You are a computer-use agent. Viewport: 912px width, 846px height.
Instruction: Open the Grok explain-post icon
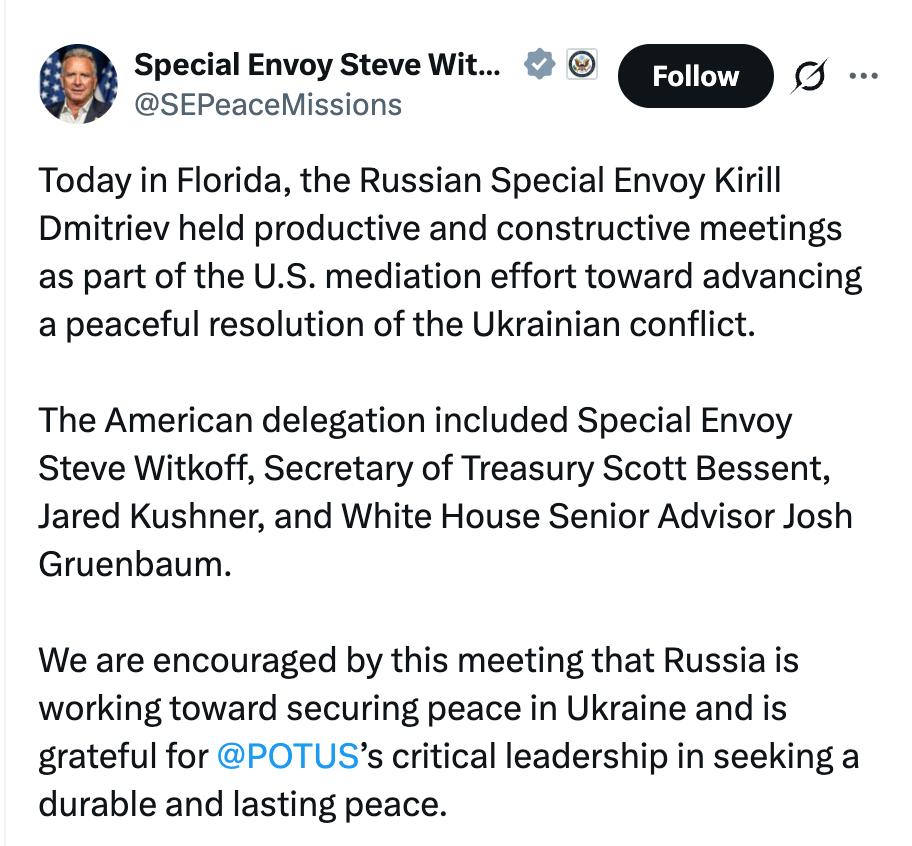click(x=807, y=77)
